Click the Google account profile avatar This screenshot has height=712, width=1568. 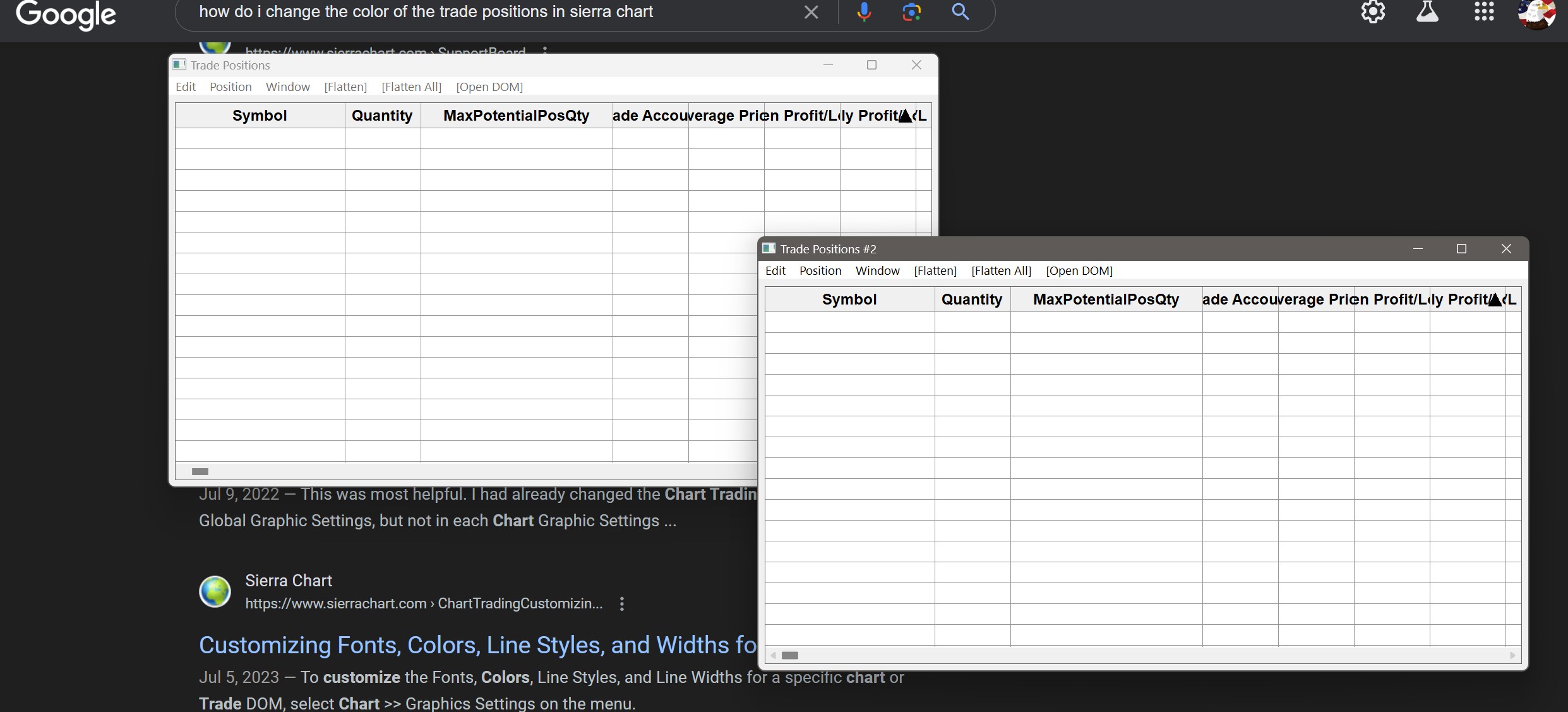1536,13
